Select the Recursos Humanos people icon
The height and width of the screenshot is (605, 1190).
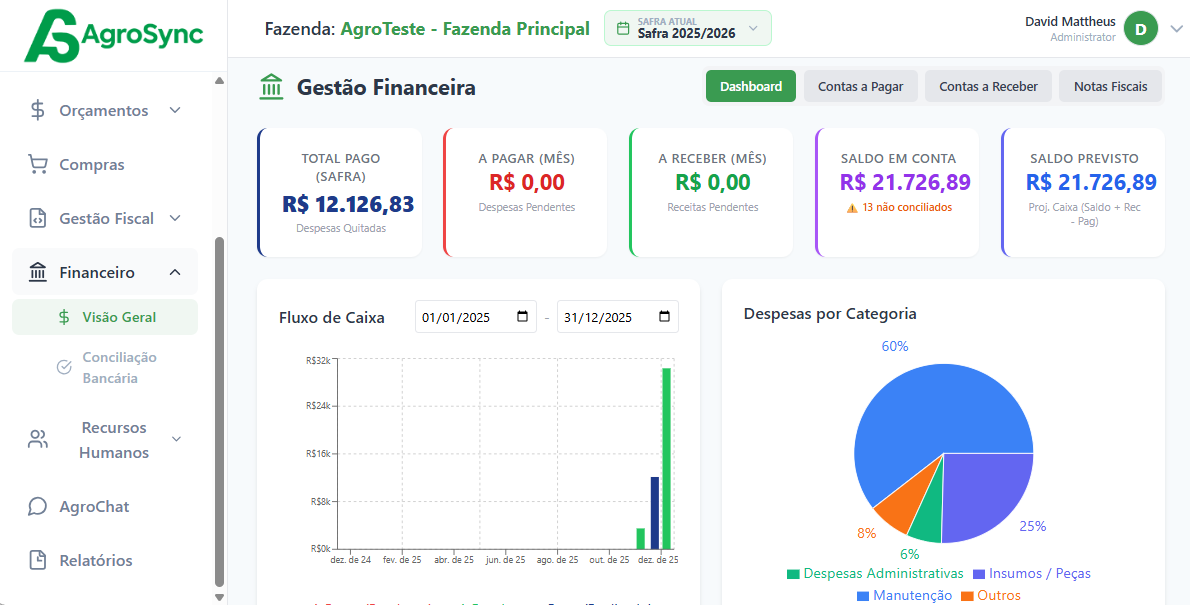(x=39, y=439)
